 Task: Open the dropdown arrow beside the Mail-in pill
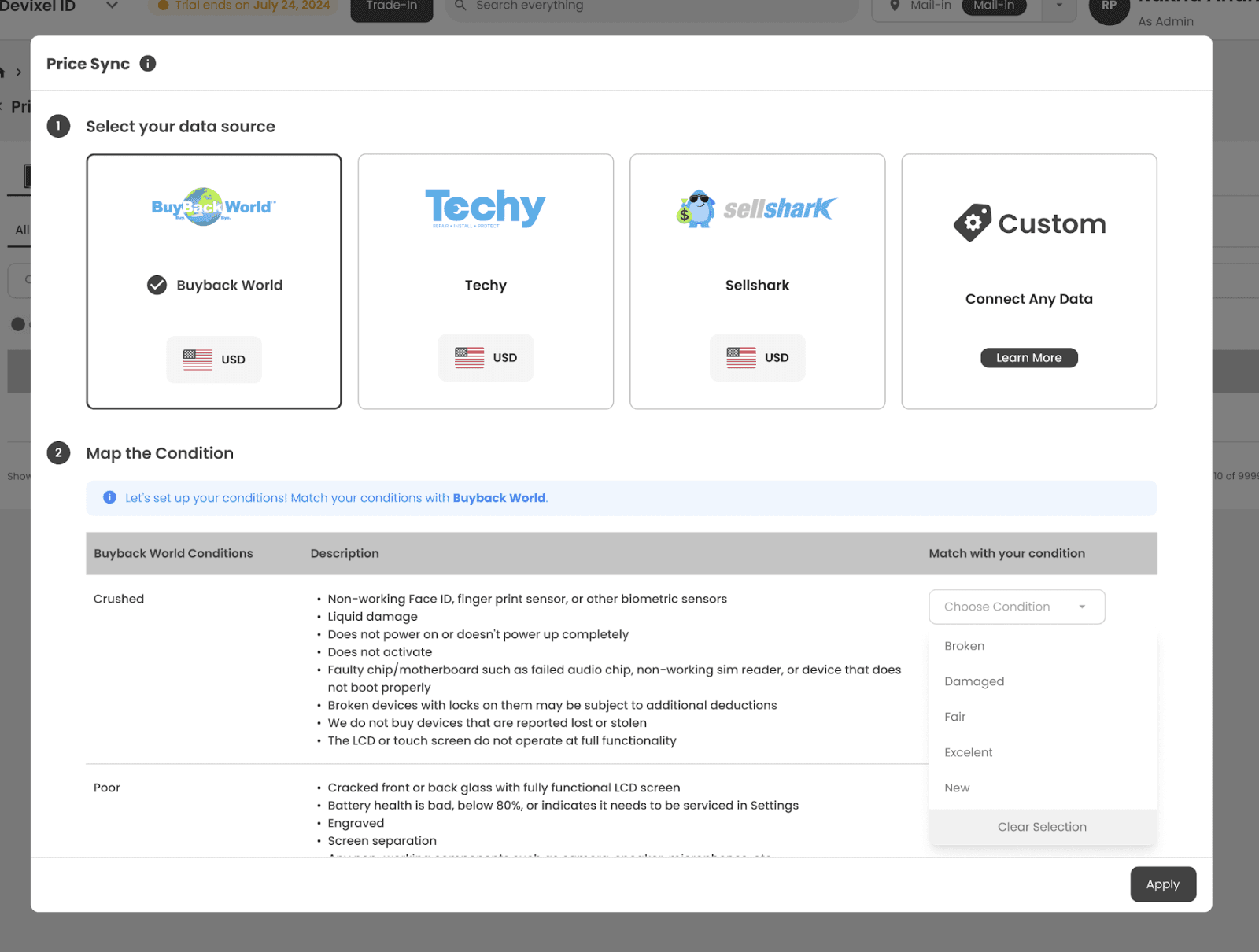pyautogui.click(x=1059, y=6)
